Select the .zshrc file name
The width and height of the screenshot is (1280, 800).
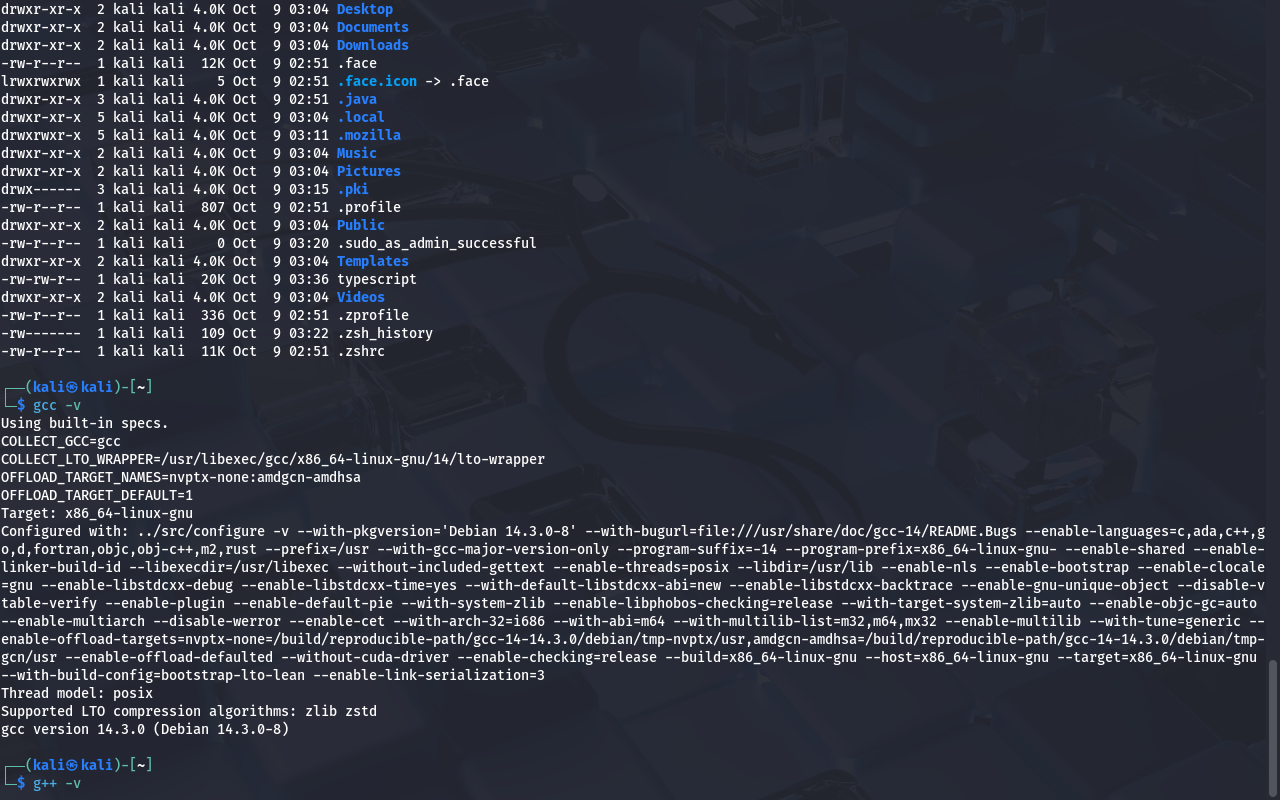point(360,351)
